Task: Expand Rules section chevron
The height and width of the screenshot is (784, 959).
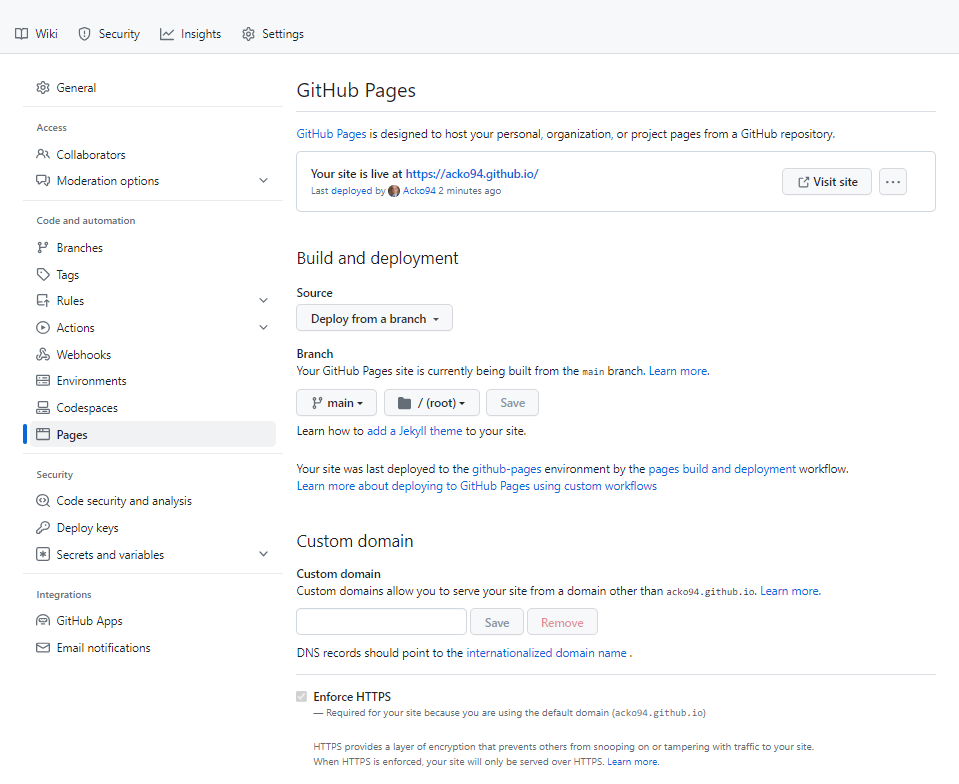Action: pyautogui.click(x=264, y=300)
